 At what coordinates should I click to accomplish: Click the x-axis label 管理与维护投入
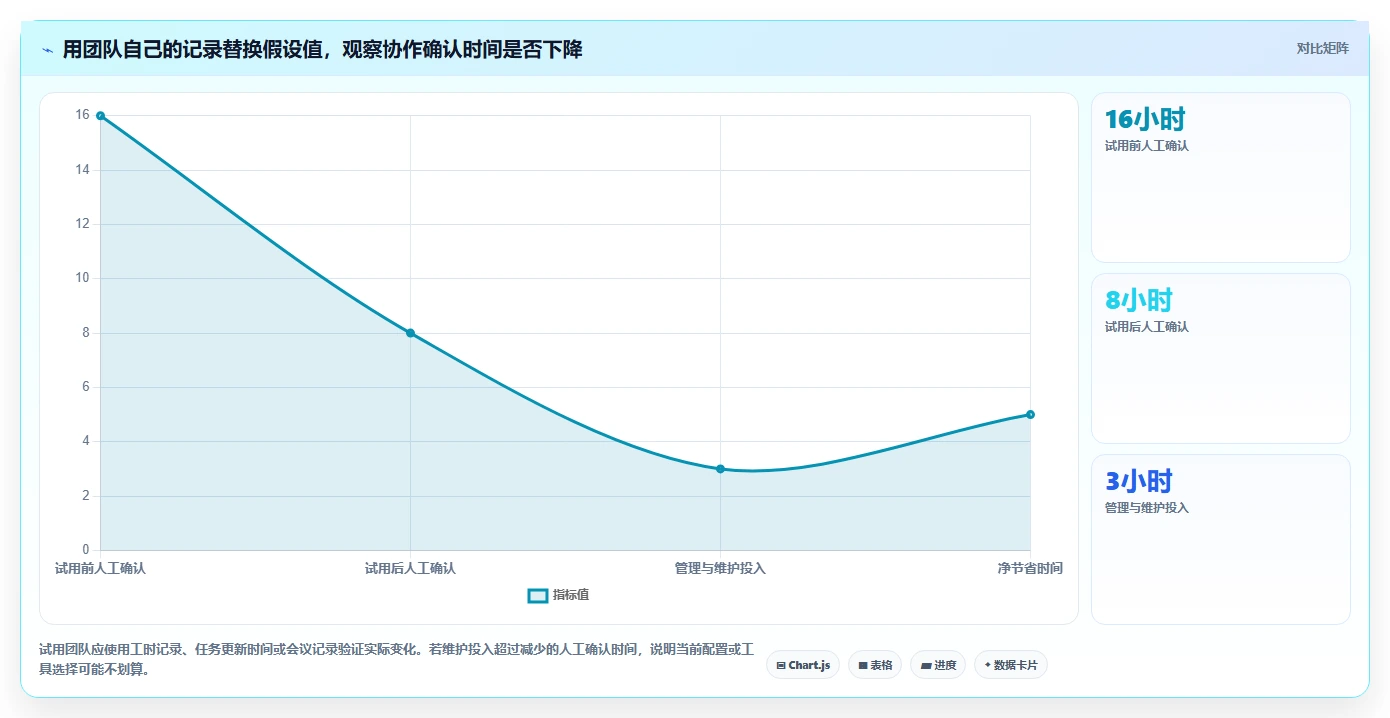click(720, 568)
